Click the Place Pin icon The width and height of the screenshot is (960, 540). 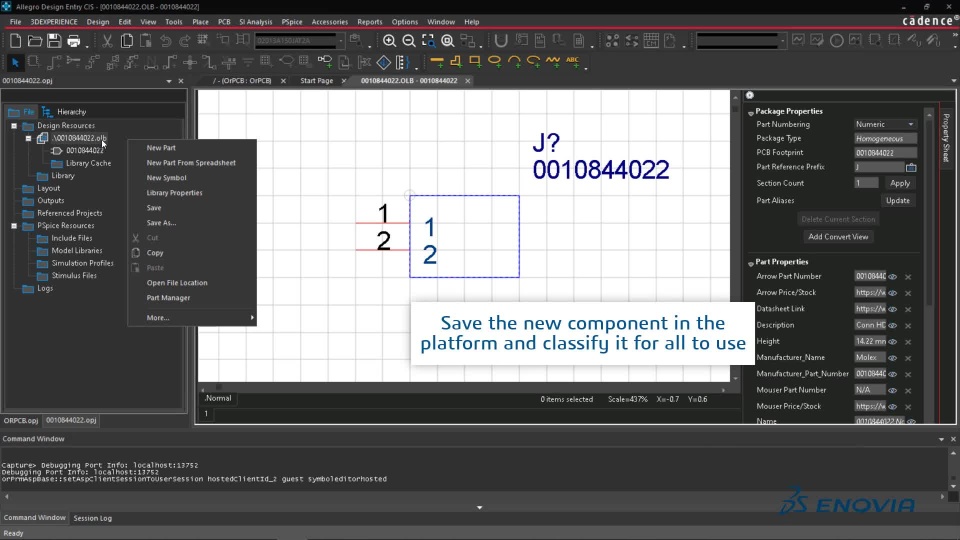tap(324, 61)
